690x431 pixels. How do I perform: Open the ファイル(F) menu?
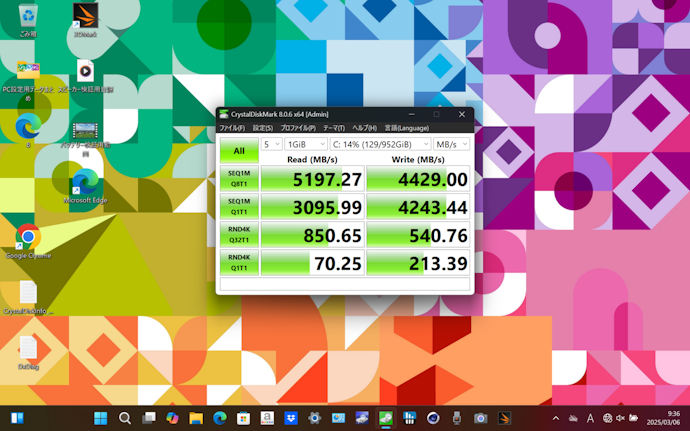pos(232,128)
